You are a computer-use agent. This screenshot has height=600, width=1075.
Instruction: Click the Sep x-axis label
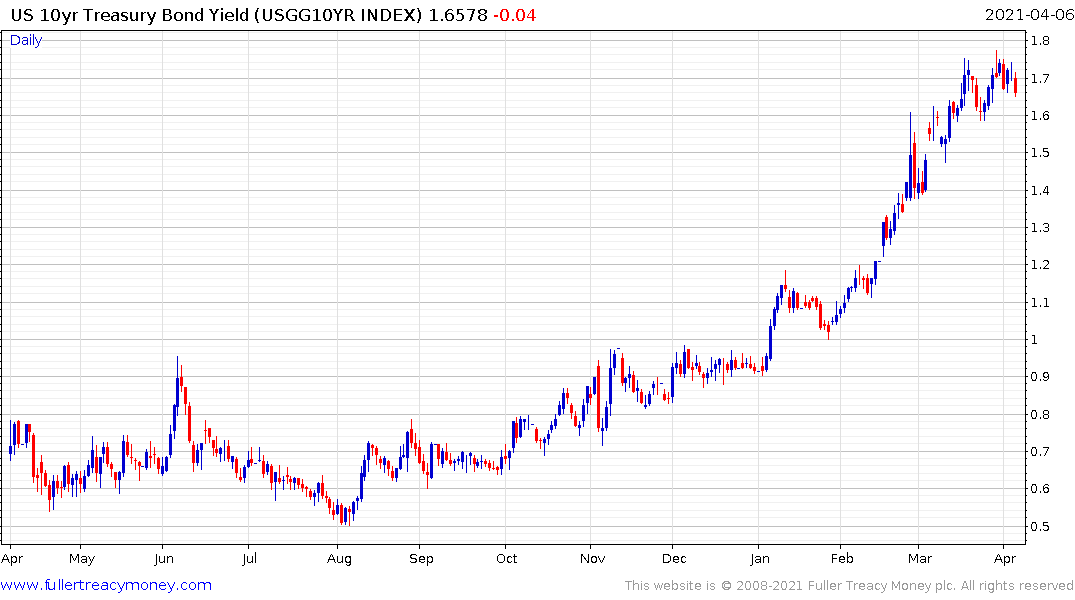pyautogui.click(x=421, y=559)
